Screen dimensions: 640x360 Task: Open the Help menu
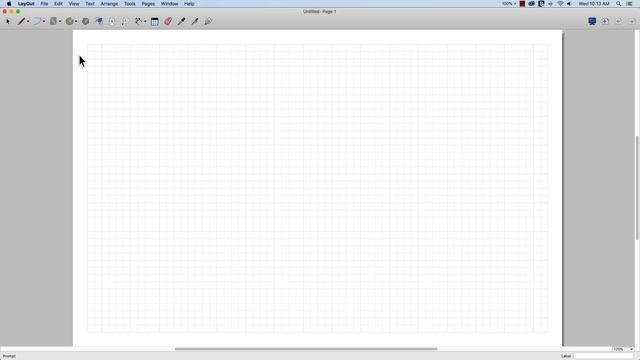coord(189,4)
